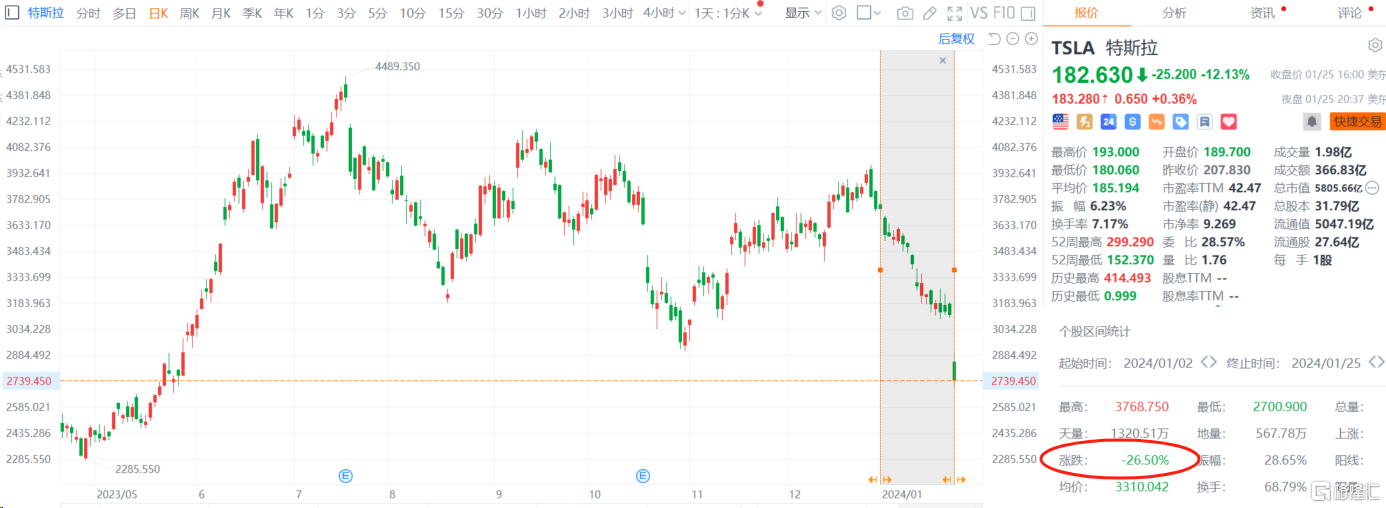Toggle the right sidebar panel icon
The image size is (1386, 508).
[x=1026, y=13]
